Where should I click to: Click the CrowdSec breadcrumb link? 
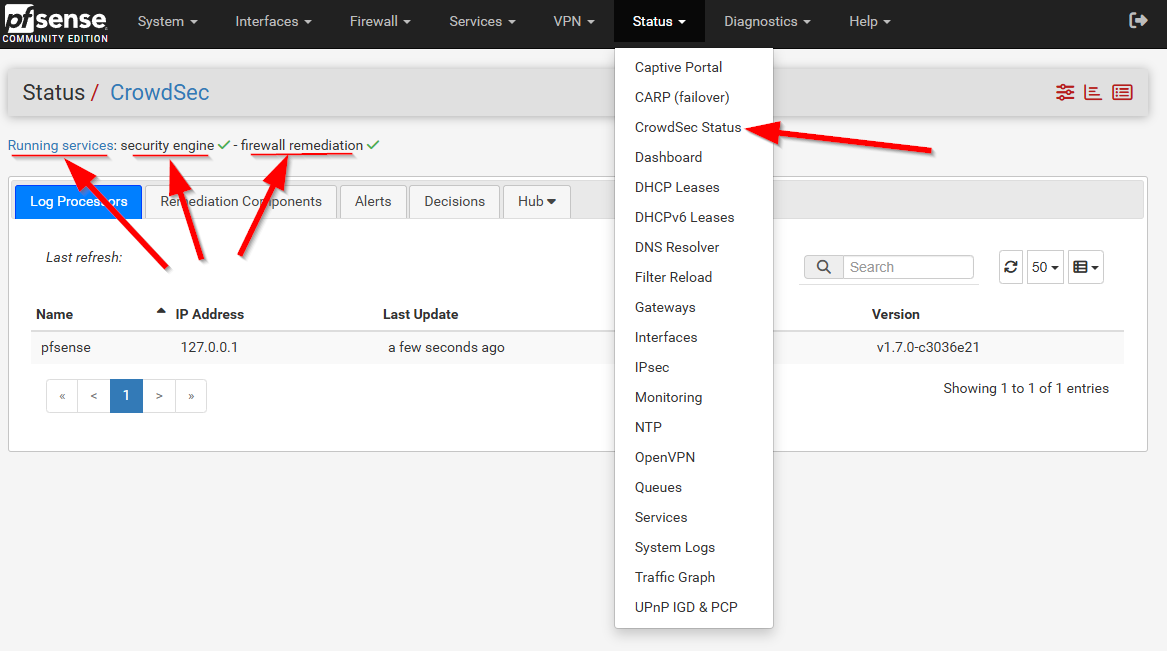click(159, 92)
